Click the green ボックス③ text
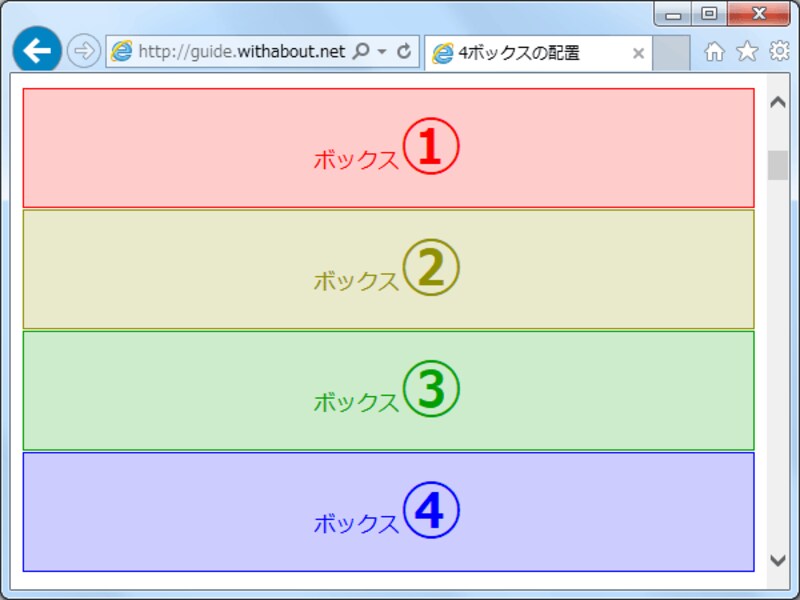 (x=386, y=389)
